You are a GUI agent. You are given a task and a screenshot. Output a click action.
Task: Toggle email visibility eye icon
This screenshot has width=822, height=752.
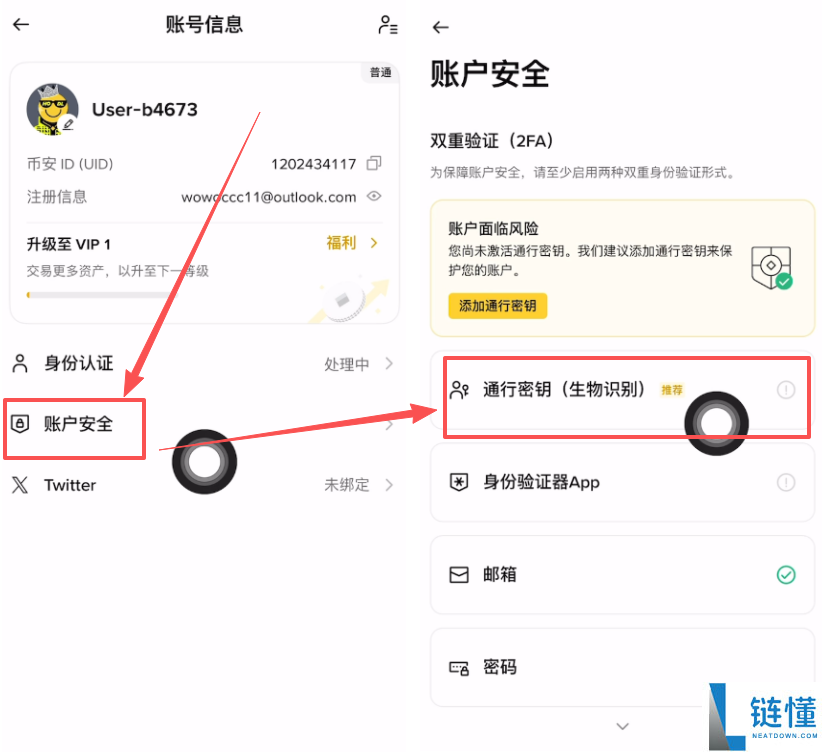374,196
